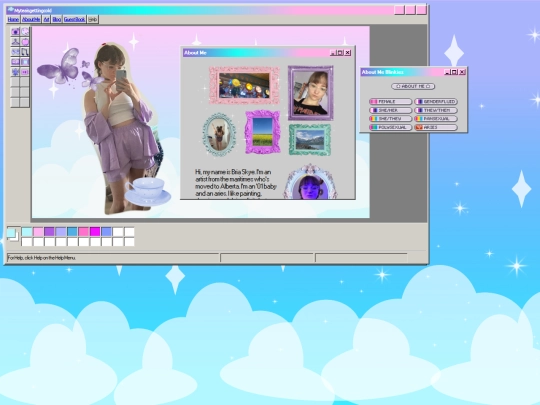
Task: Select the THEY/THEM blinkie
Action: click(x=436, y=110)
